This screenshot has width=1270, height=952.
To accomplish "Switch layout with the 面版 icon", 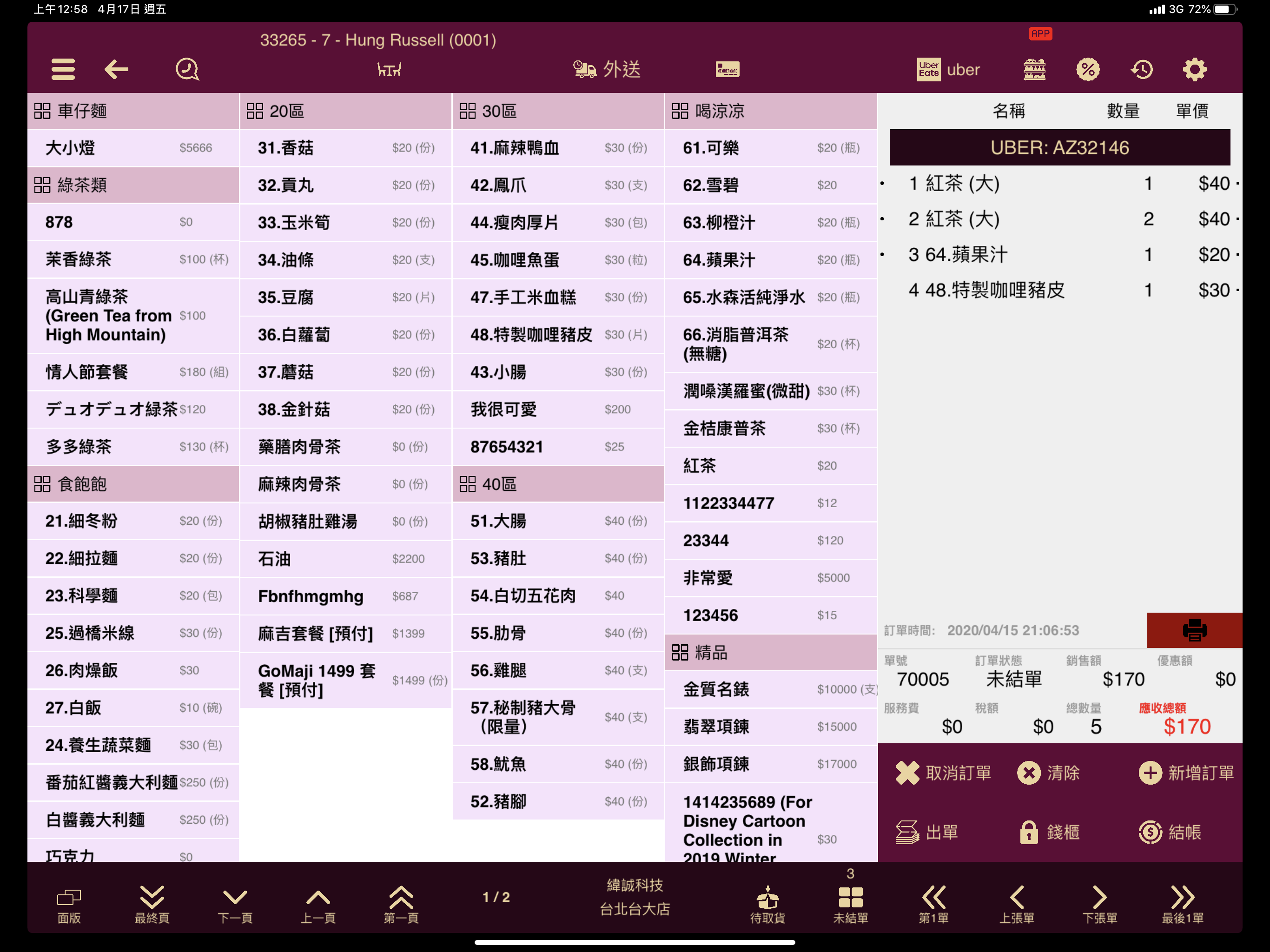I will 69,904.
